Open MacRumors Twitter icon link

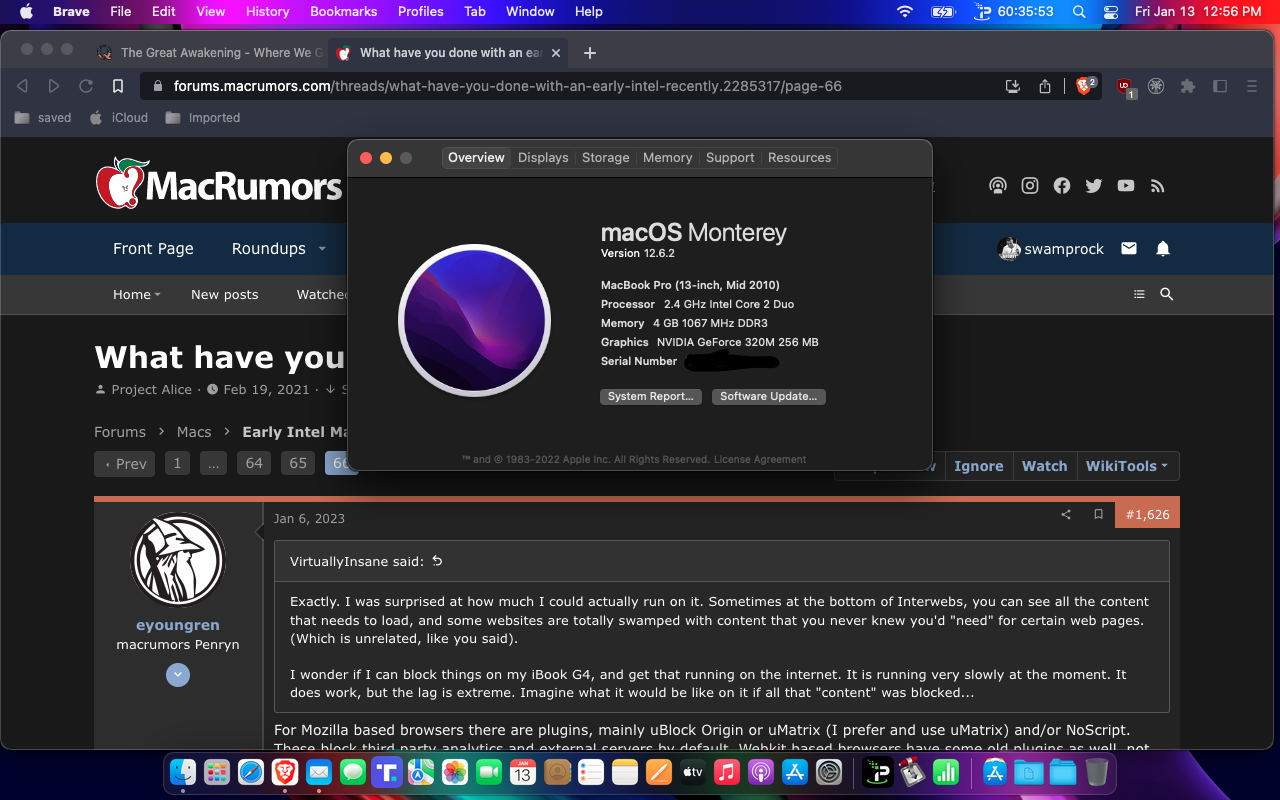[1094, 185]
